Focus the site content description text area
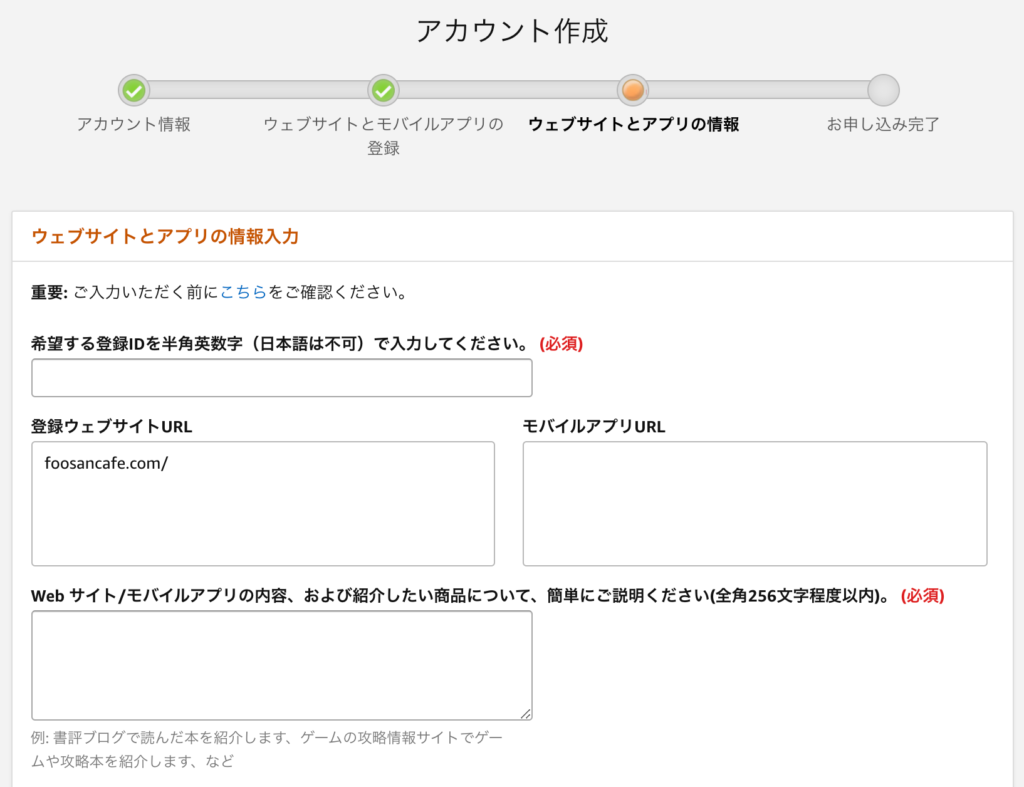 click(x=281, y=665)
